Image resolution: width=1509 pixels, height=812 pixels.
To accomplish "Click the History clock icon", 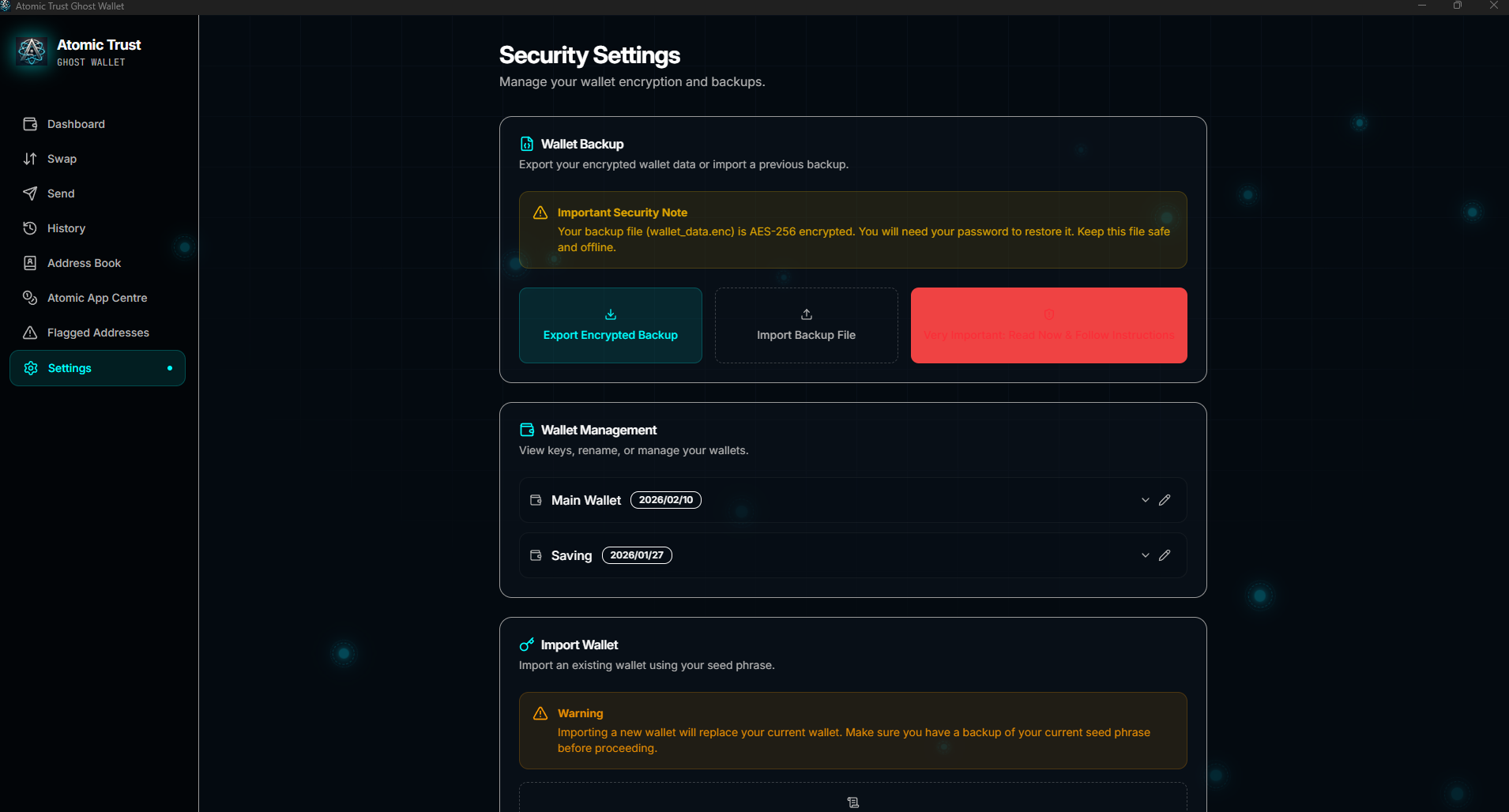I will tap(30, 228).
